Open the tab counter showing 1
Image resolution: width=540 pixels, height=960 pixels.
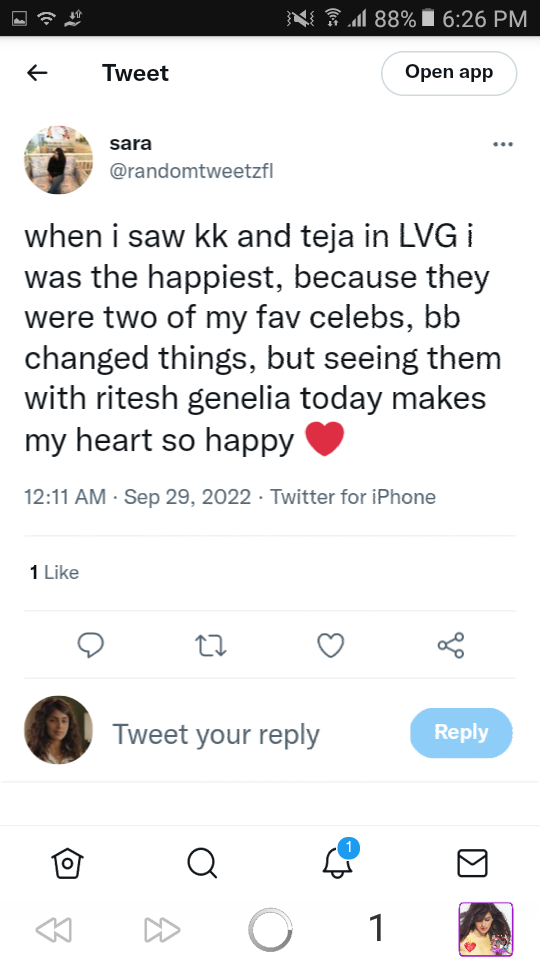(377, 928)
